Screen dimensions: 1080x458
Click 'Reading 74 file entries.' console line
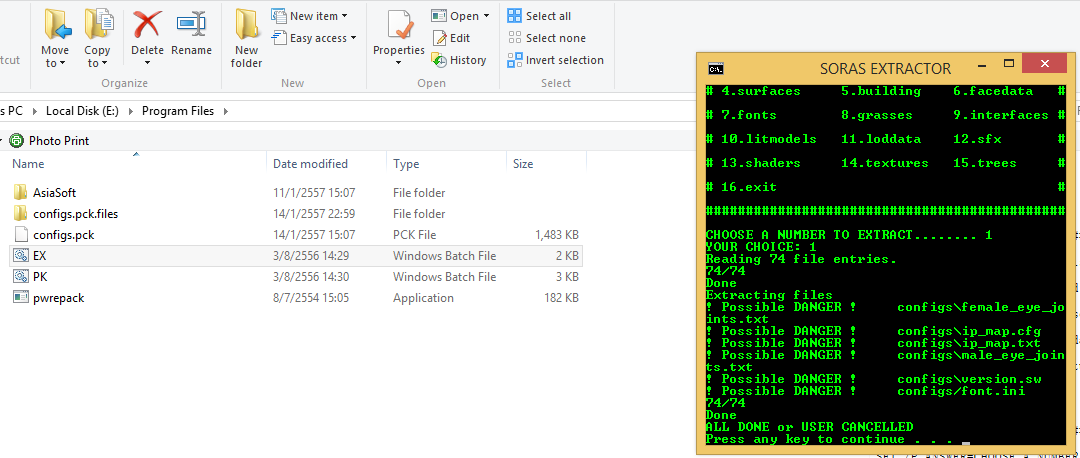[801, 259]
